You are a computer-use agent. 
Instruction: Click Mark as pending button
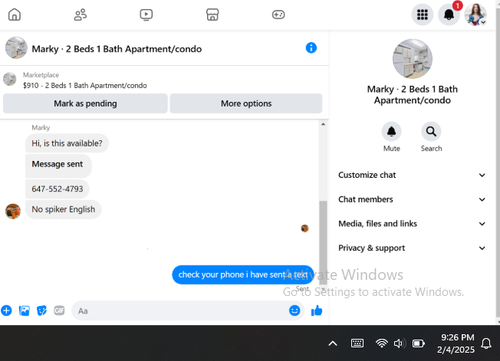click(x=85, y=103)
